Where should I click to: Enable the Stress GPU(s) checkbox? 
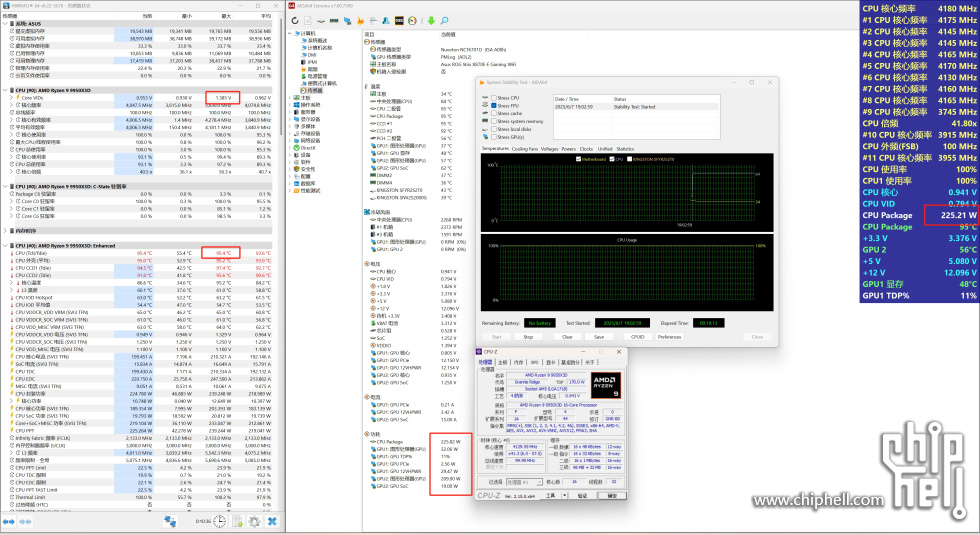[x=494, y=137]
